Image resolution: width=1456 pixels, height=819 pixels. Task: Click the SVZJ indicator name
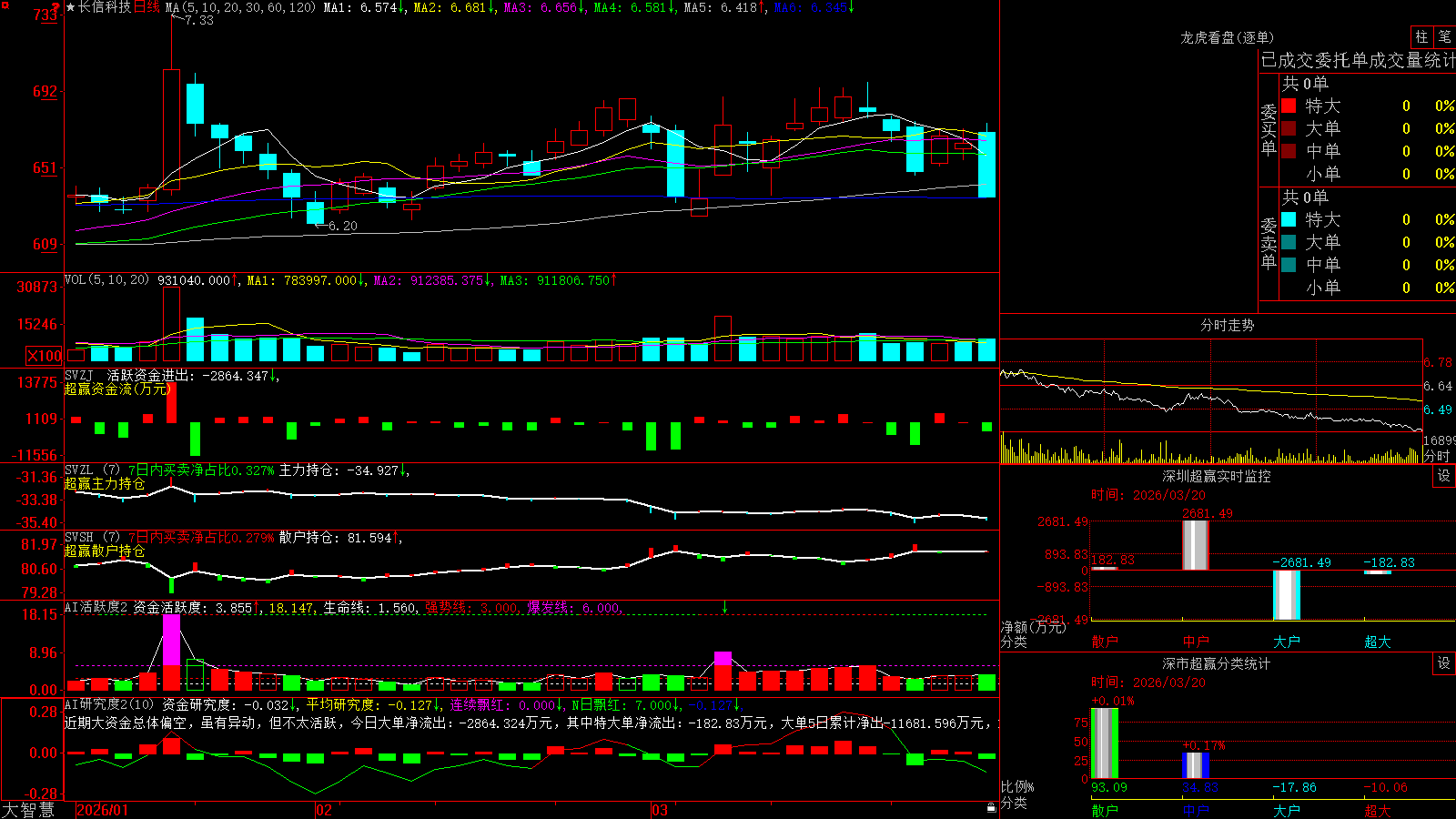pos(79,375)
